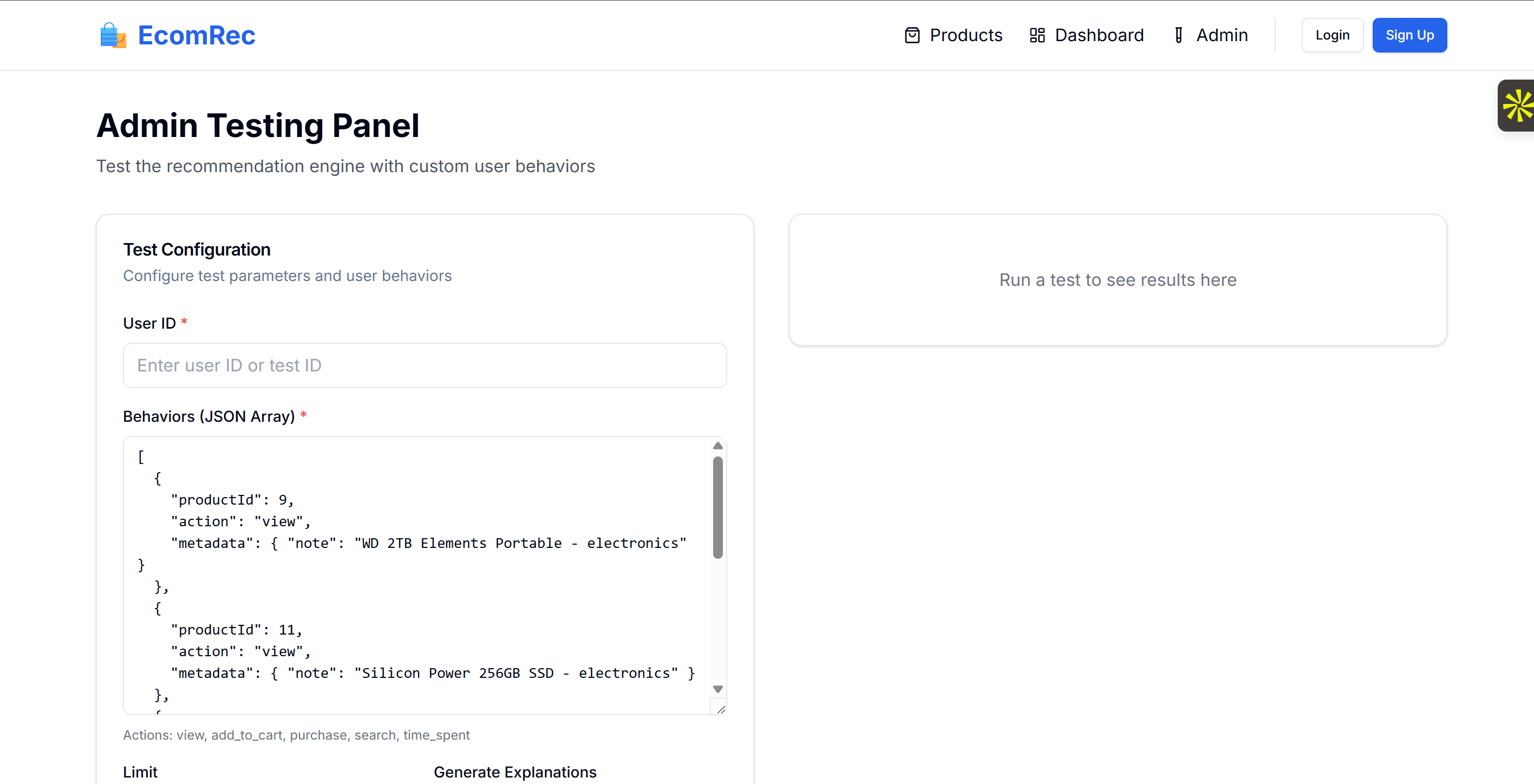This screenshot has height=784, width=1534.
Task: Click the Limit label in the form
Action: click(140, 772)
